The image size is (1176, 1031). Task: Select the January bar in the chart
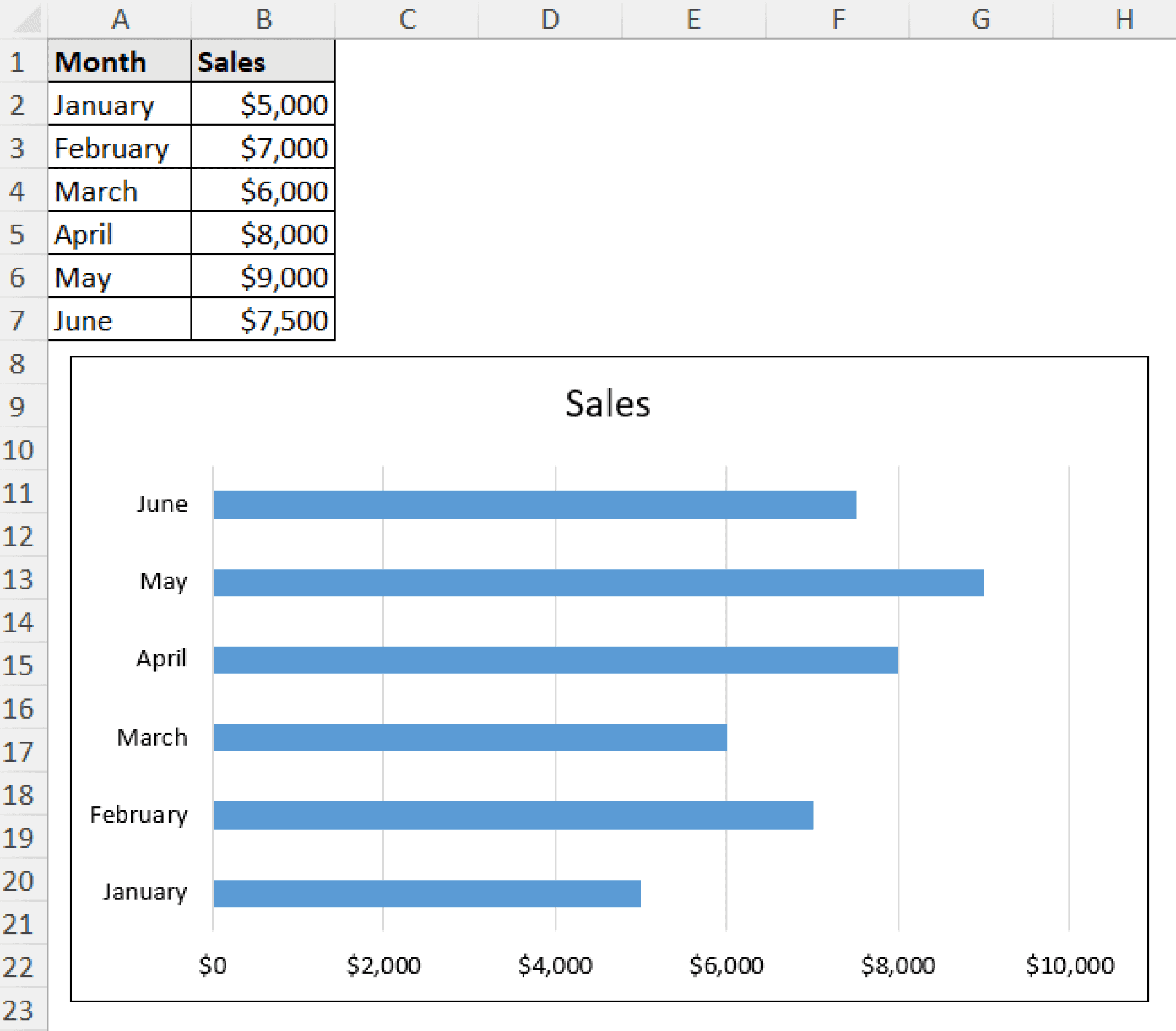click(425, 893)
